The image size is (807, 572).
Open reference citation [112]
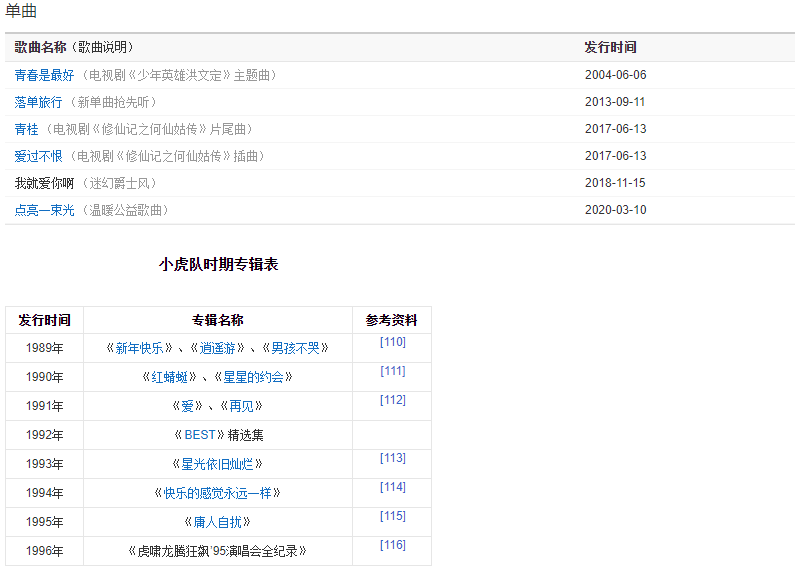393,400
